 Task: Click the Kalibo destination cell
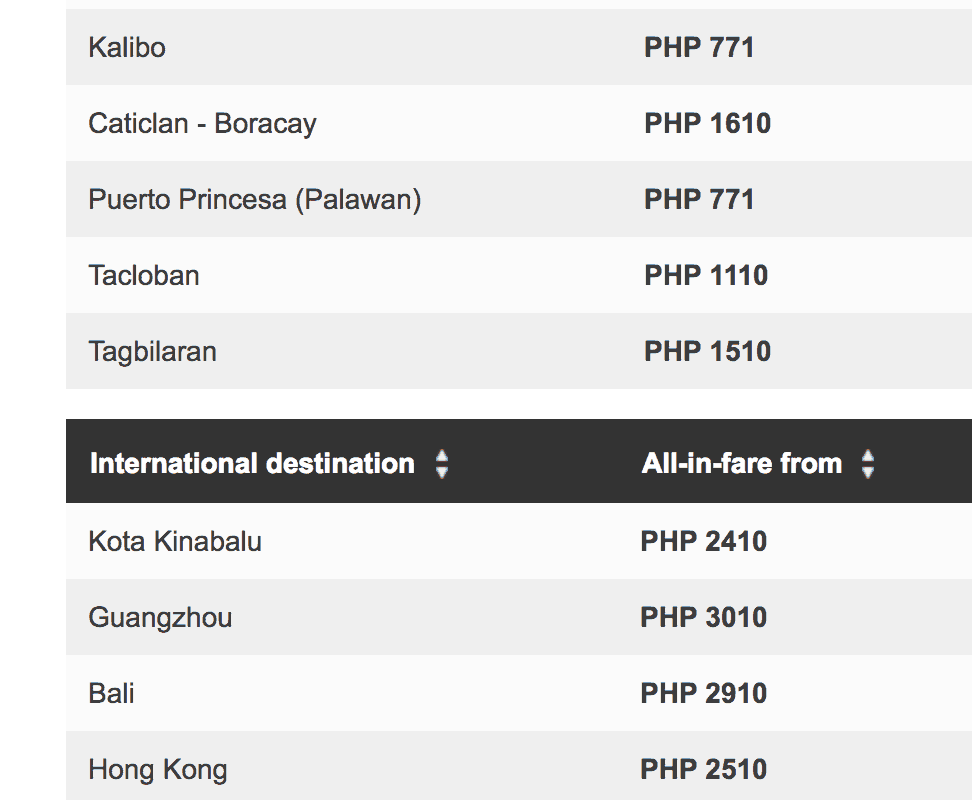click(127, 47)
